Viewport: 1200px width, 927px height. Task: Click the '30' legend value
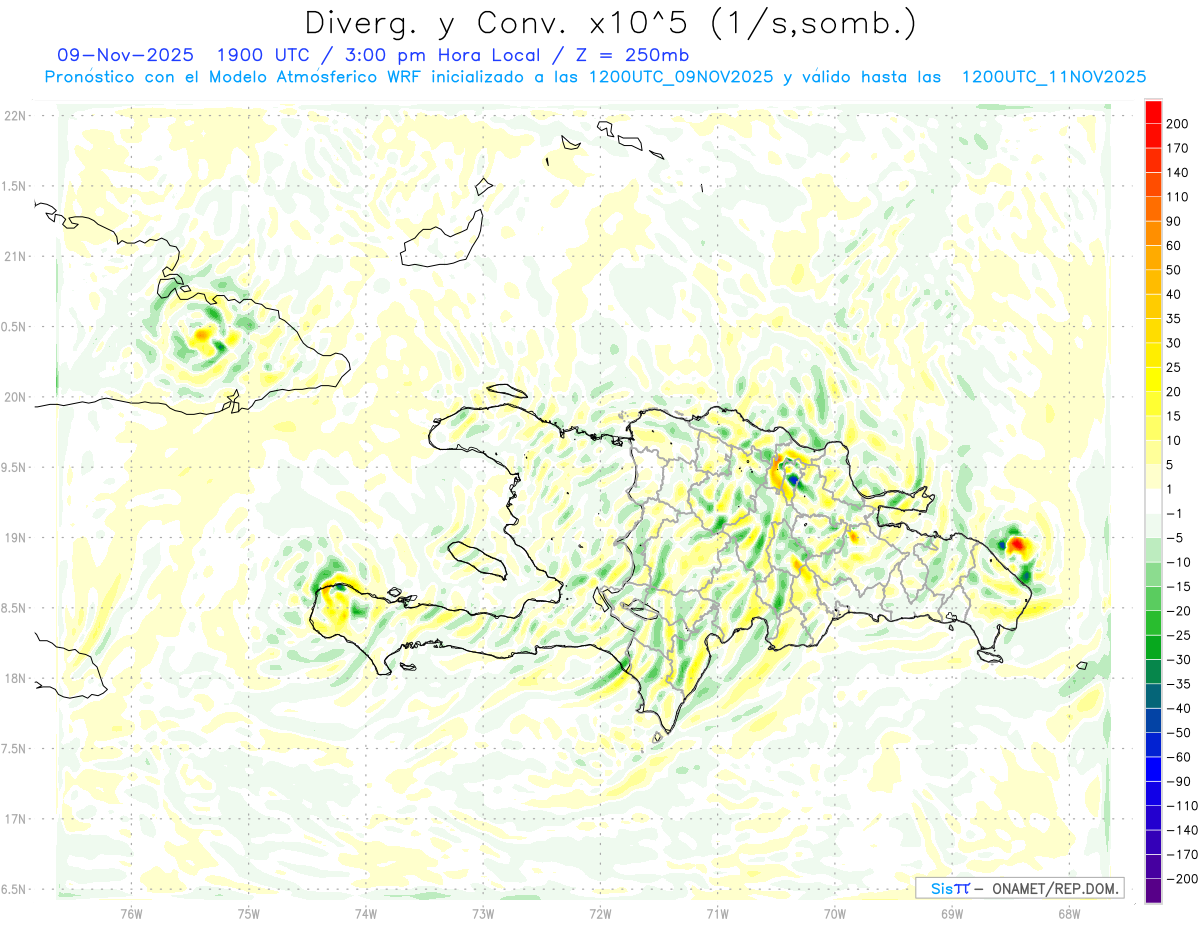(x=1174, y=343)
